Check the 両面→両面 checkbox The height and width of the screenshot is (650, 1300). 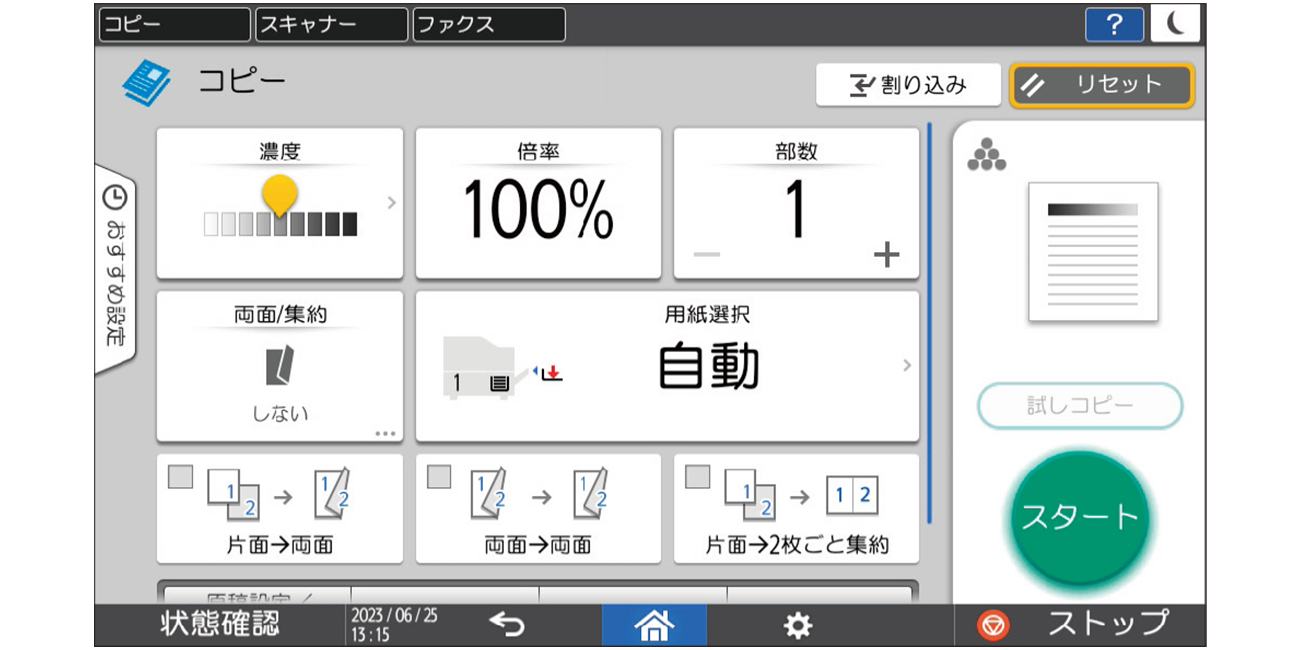pos(439,477)
